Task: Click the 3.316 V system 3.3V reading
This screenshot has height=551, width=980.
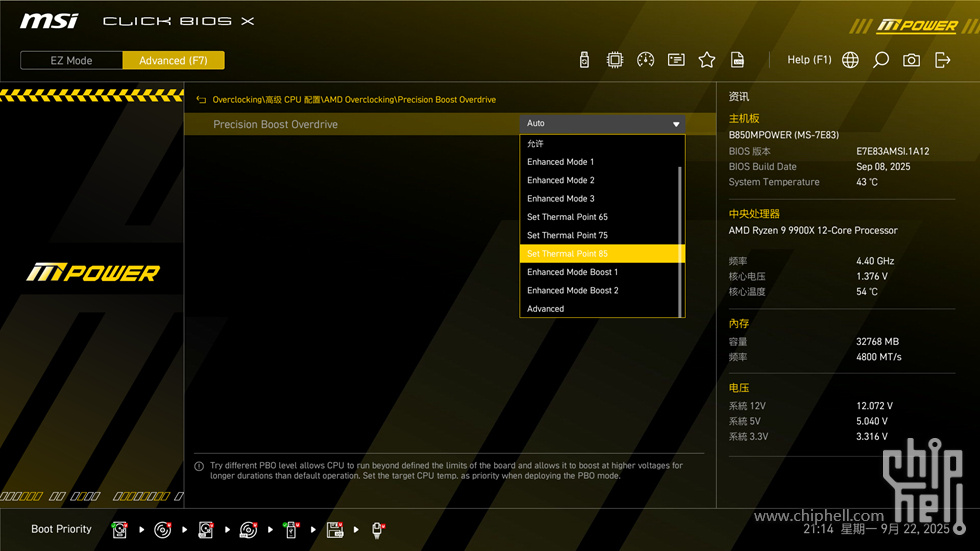Action: (x=871, y=437)
